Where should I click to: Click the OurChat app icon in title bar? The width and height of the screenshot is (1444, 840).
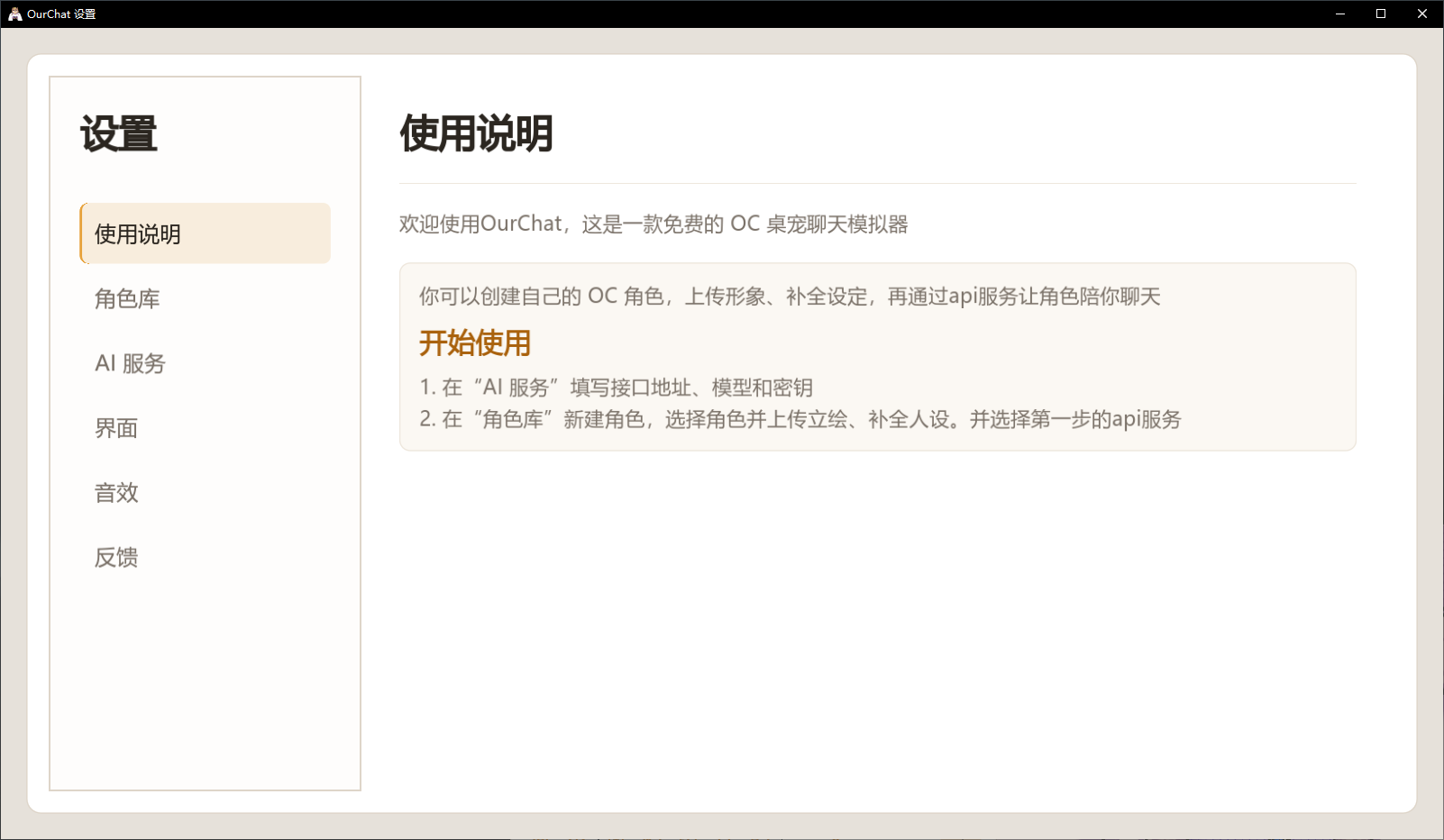pos(14,14)
